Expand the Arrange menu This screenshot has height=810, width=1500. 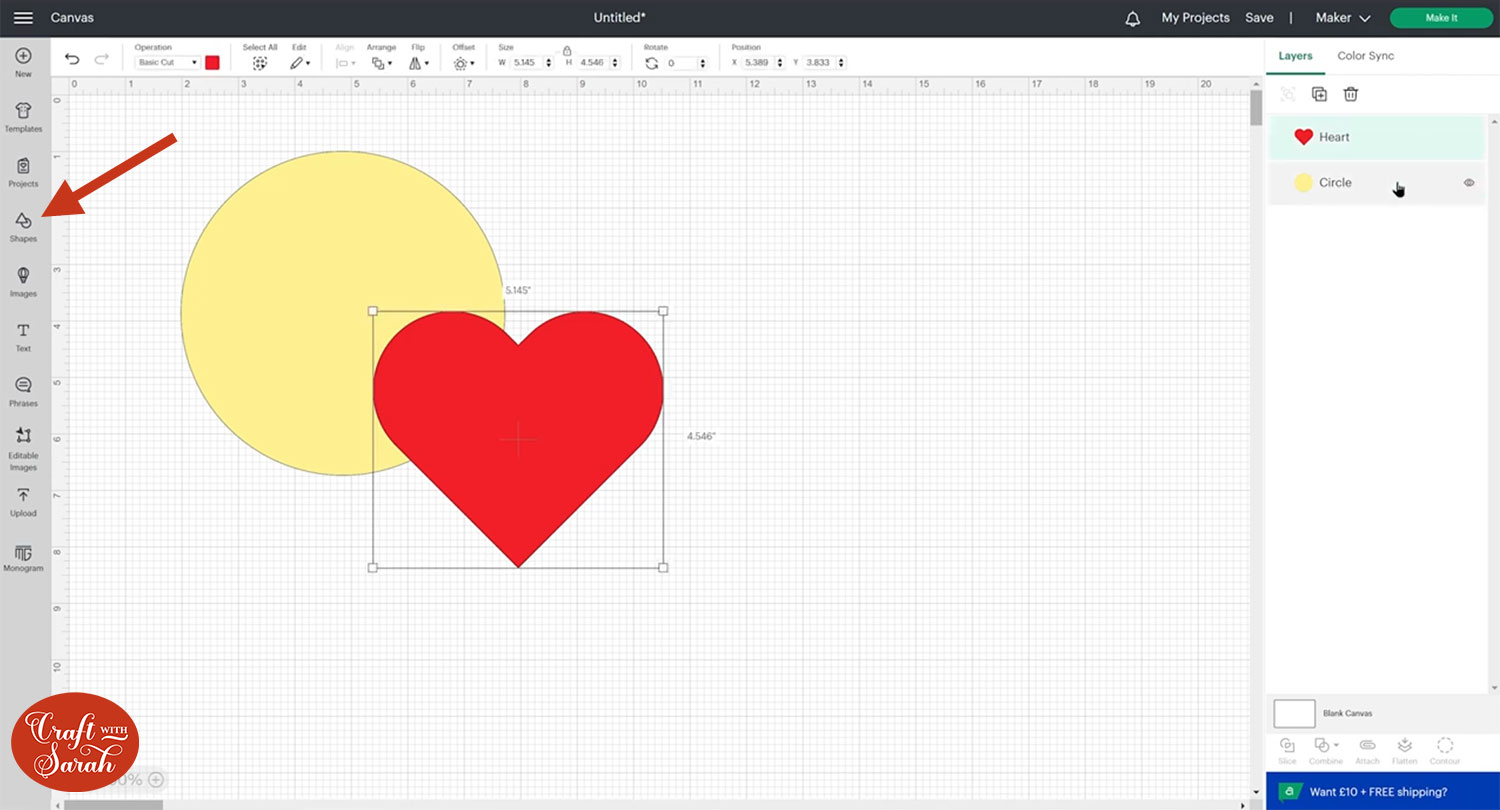pos(381,63)
